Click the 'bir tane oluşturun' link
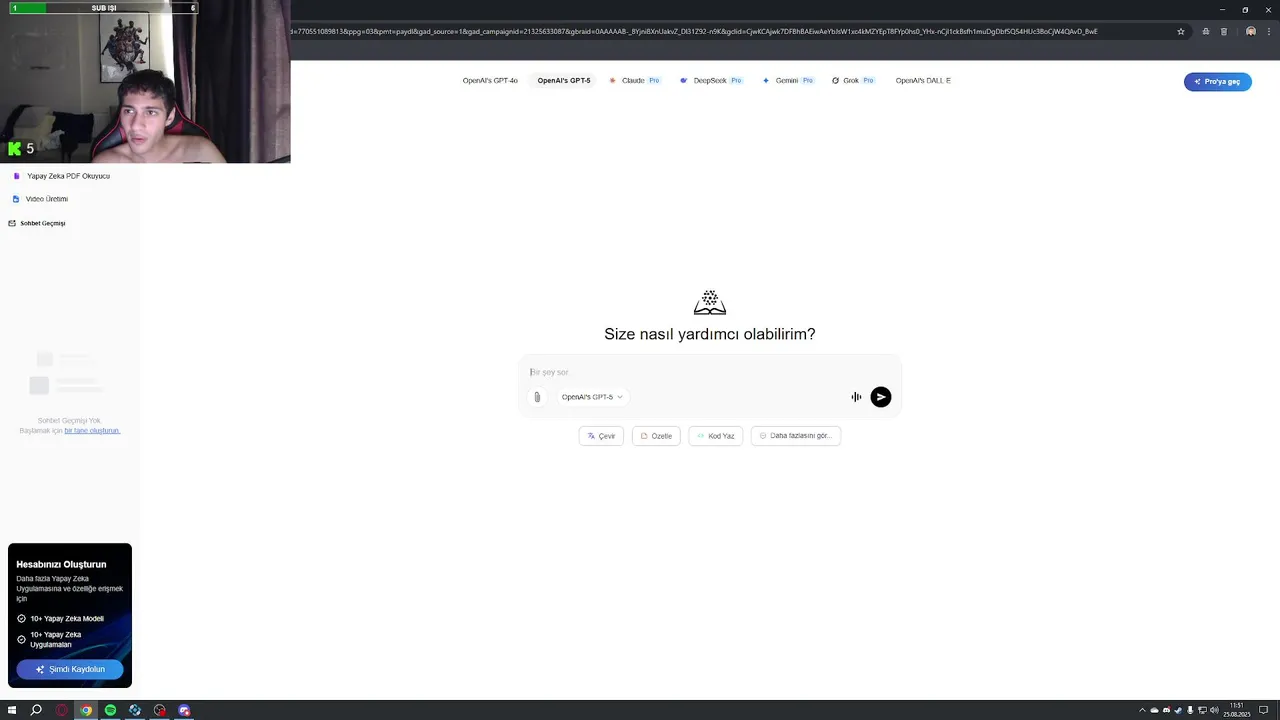 click(x=92, y=430)
